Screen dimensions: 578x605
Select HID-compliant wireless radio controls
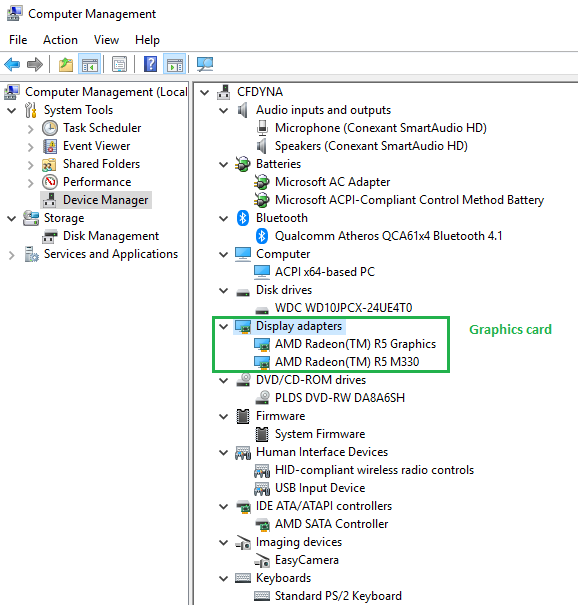[374, 470]
